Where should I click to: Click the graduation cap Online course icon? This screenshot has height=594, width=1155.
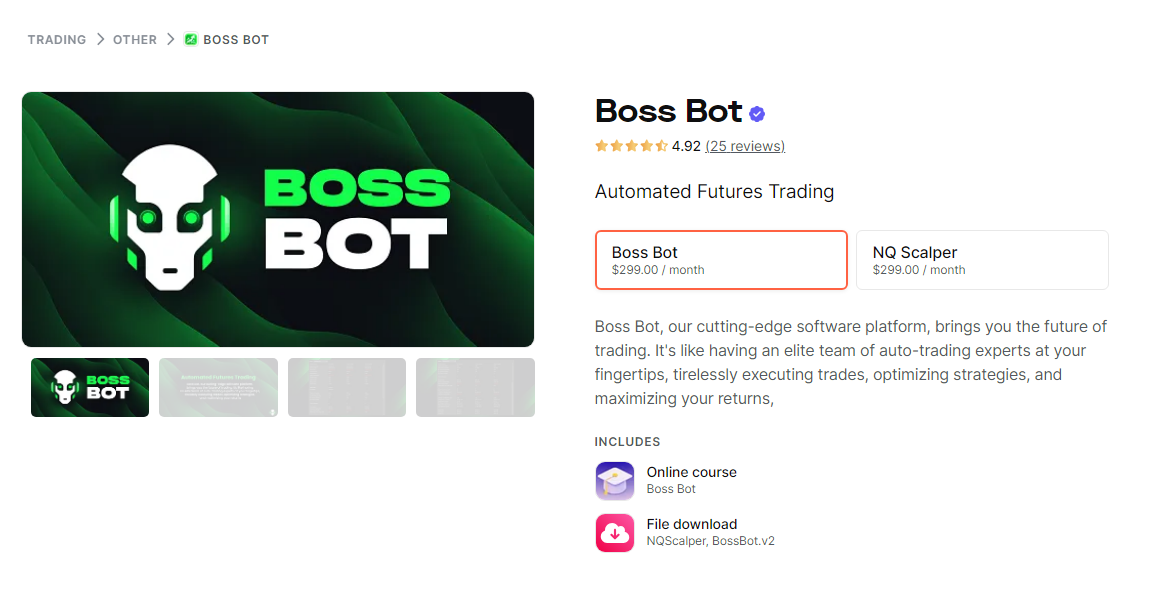pos(614,480)
